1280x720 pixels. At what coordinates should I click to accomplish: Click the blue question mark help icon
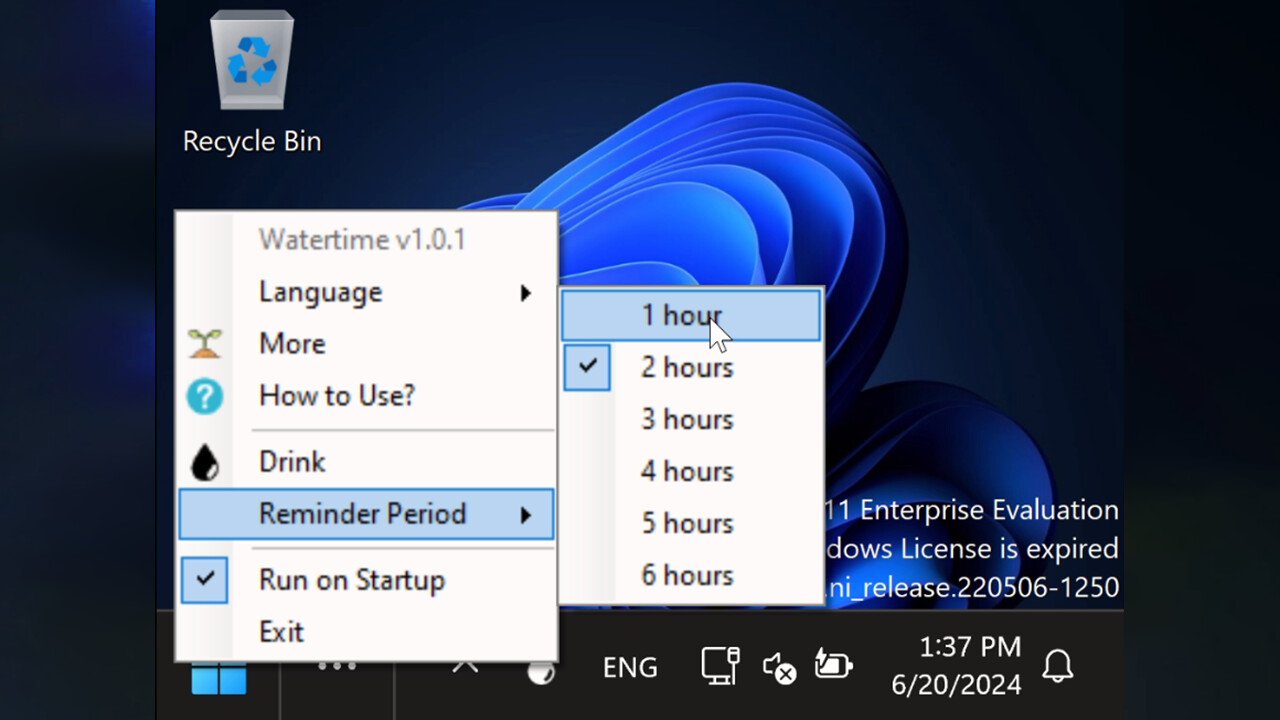204,396
